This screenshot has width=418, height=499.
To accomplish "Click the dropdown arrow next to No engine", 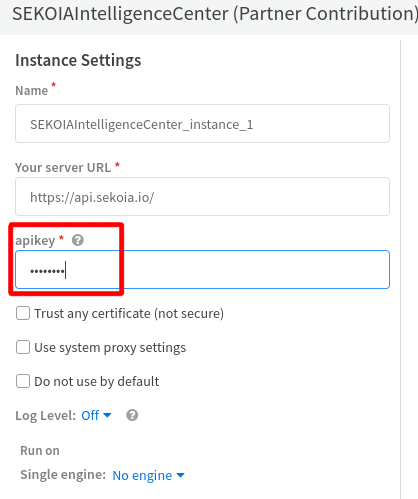I will pyautogui.click(x=180, y=476).
